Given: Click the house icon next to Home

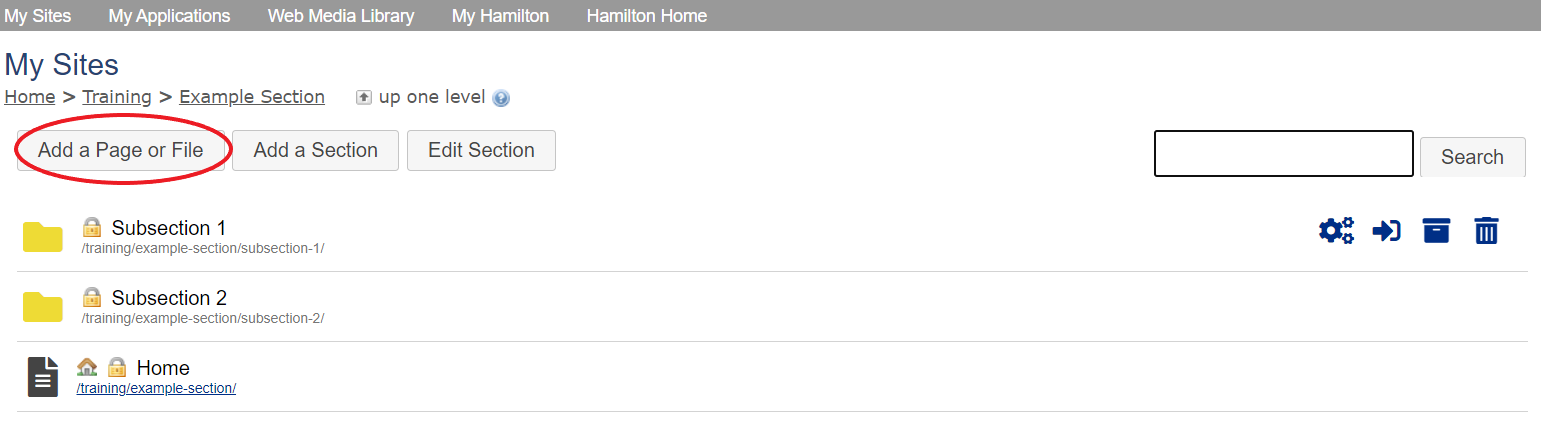Looking at the screenshot, I should (87, 367).
